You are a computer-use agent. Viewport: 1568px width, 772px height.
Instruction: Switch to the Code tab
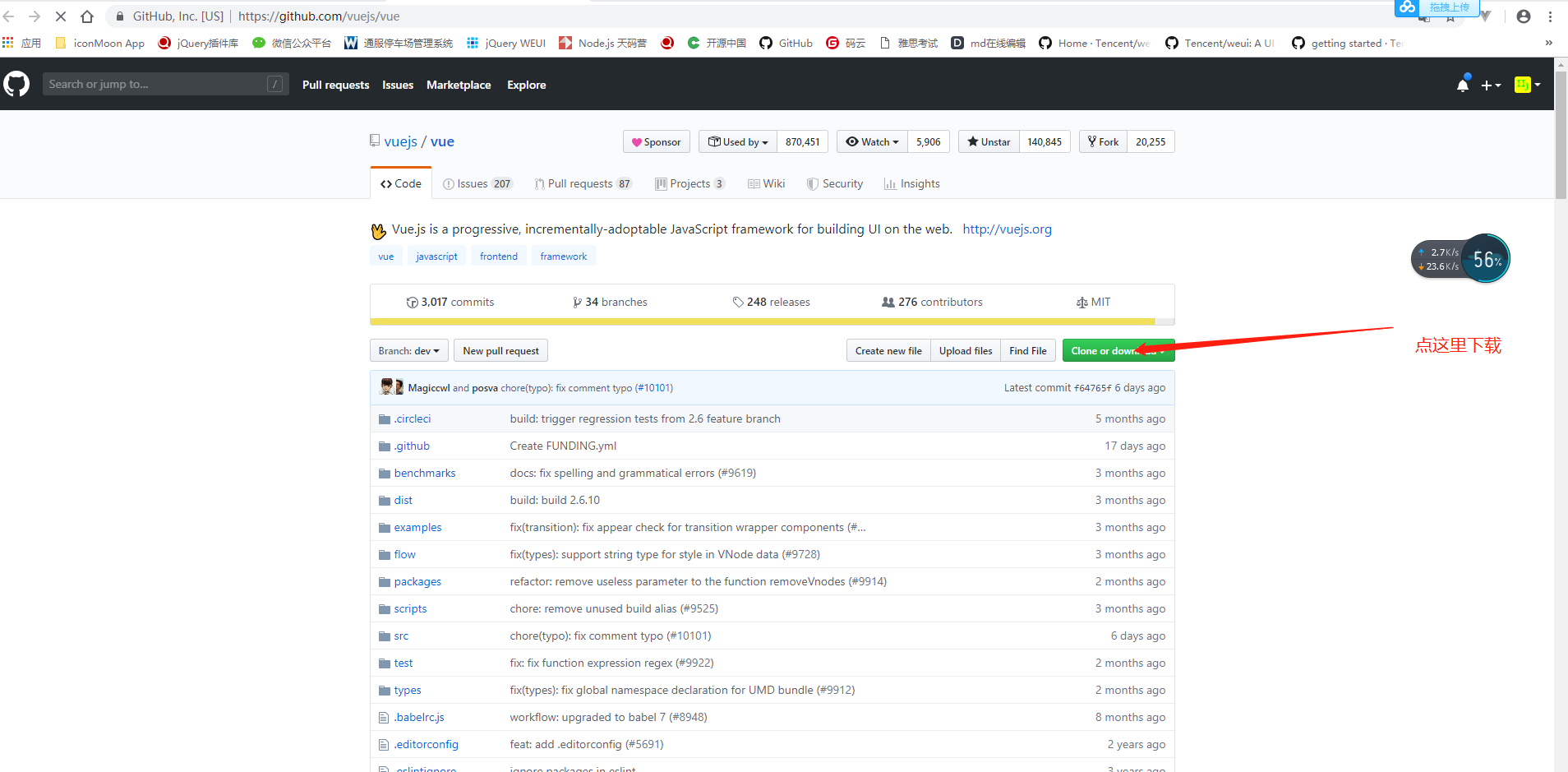click(401, 183)
